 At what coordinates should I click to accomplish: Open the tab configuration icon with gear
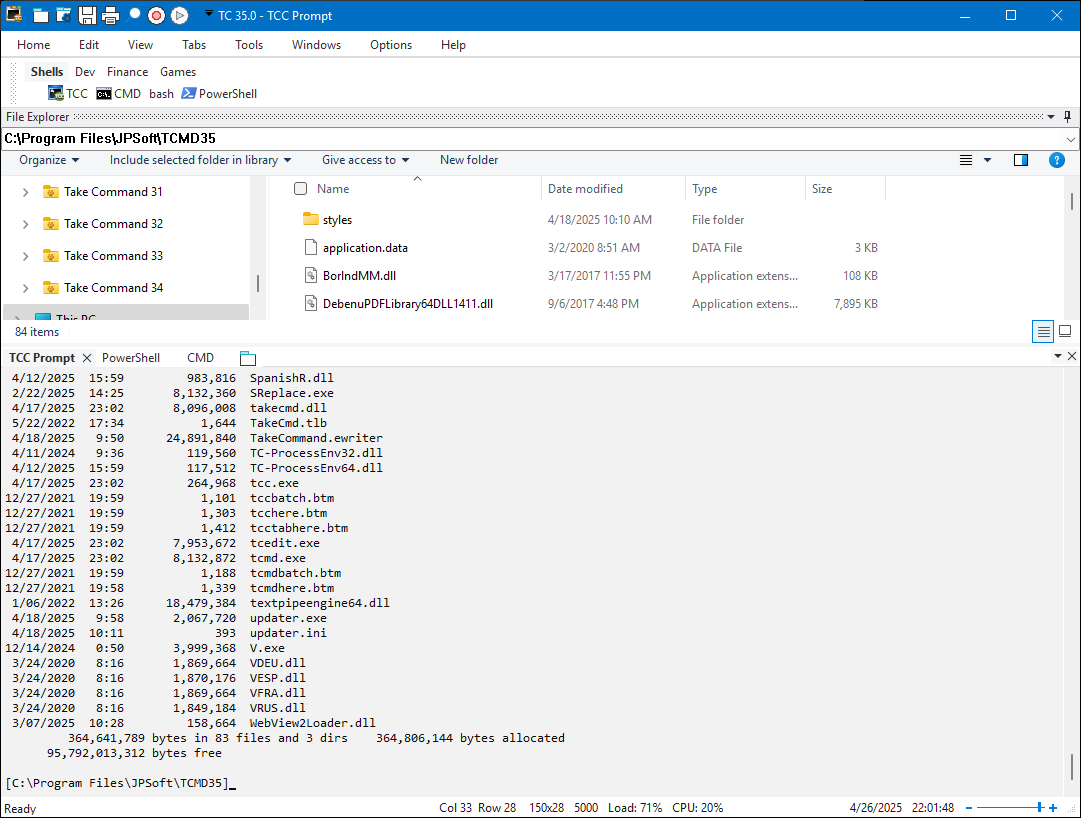[63, 15]
